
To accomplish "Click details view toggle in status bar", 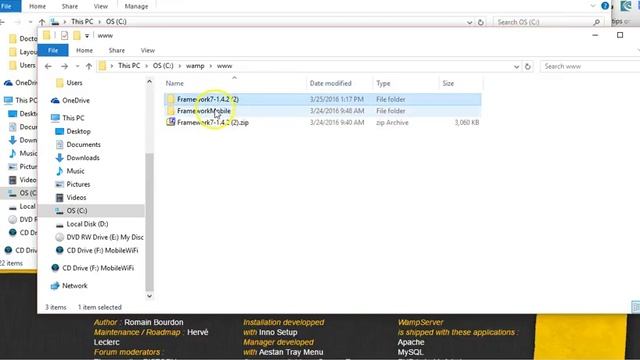I will 635,307.
